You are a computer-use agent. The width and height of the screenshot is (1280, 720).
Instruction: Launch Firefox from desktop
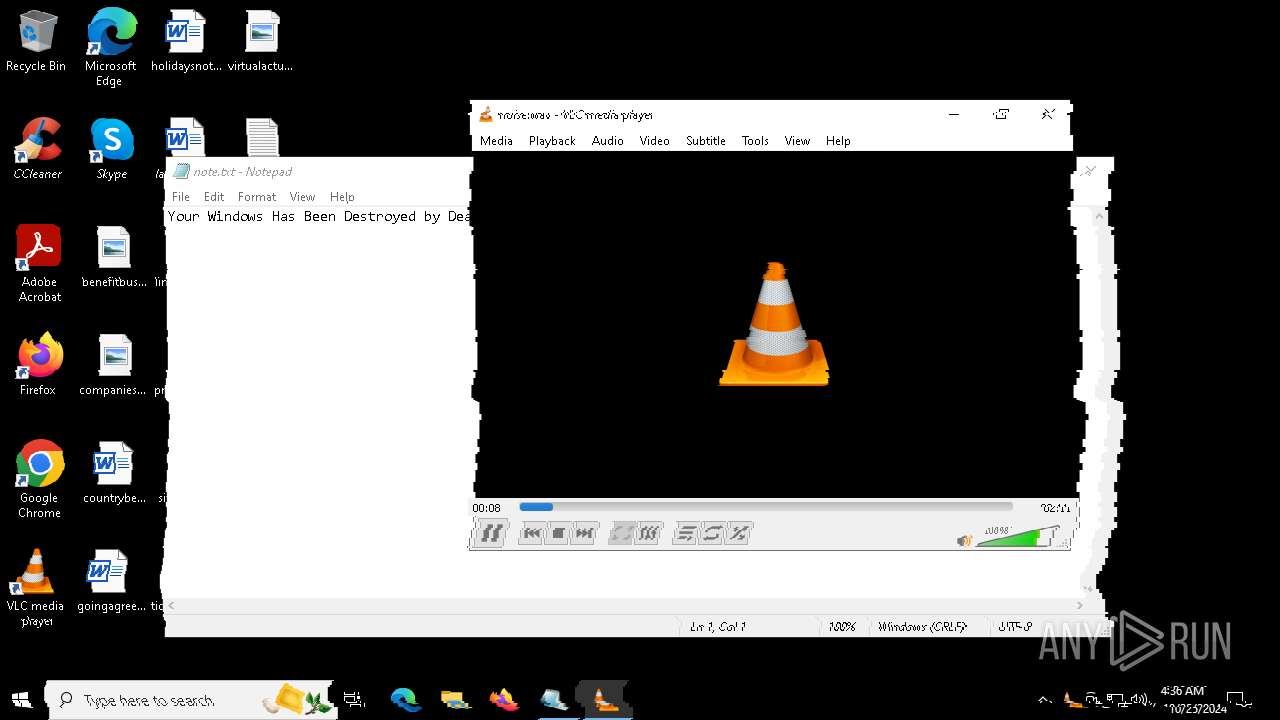[38, 366]
